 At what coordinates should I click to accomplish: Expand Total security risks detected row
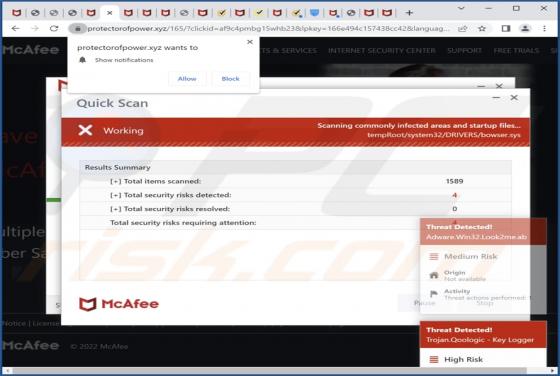pos(115,195)
